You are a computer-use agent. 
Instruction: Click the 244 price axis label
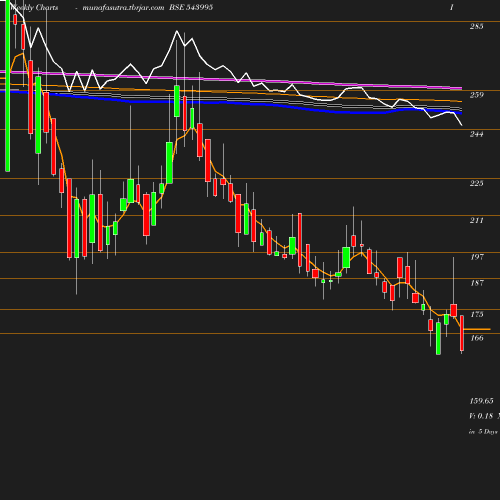pos(476,134)
